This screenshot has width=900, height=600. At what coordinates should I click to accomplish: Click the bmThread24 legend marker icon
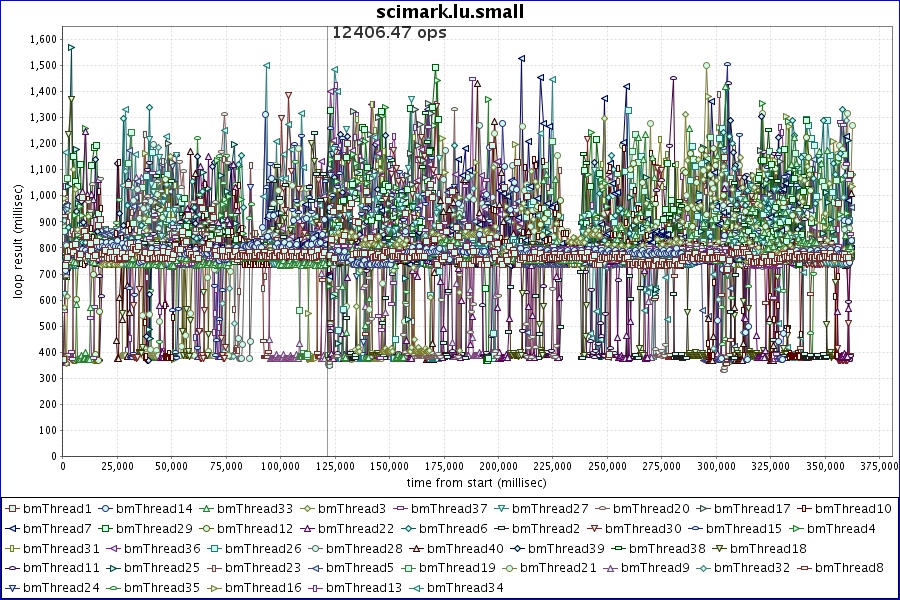[13, 588]
